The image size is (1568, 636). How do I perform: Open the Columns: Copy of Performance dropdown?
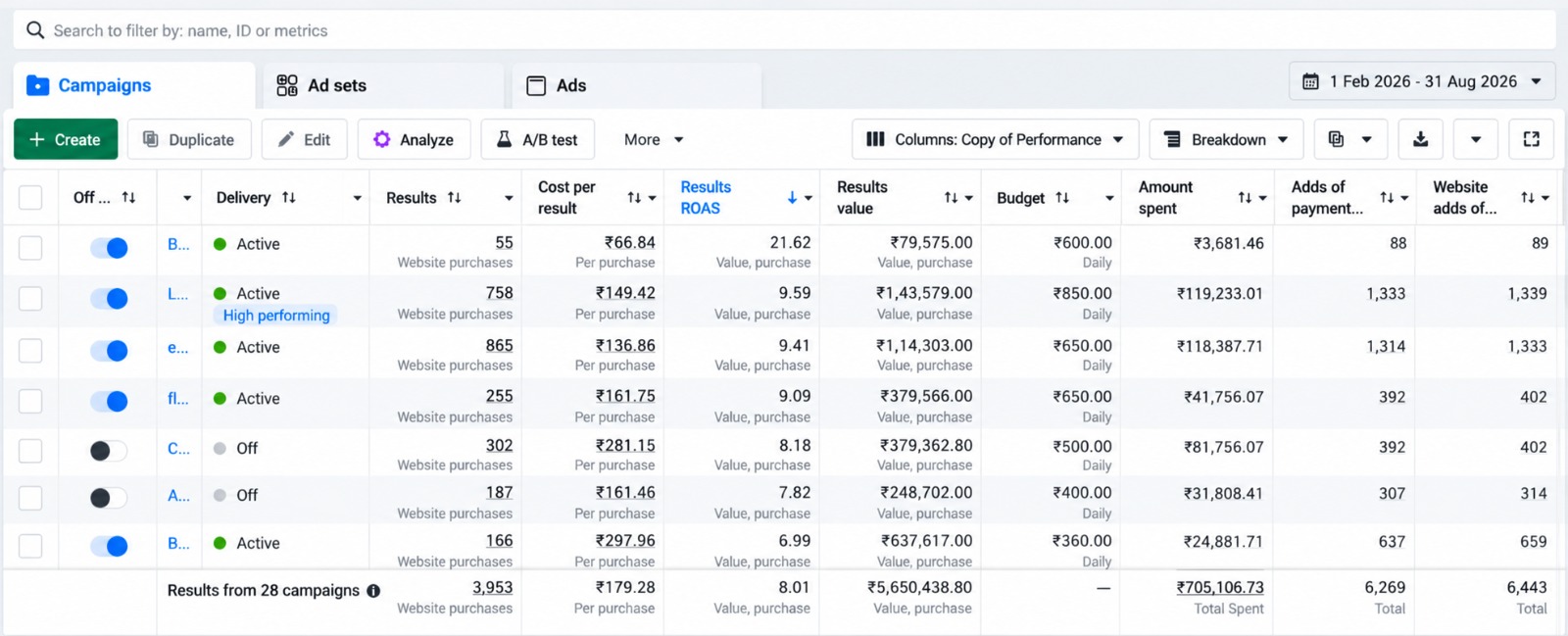point(995,139)
